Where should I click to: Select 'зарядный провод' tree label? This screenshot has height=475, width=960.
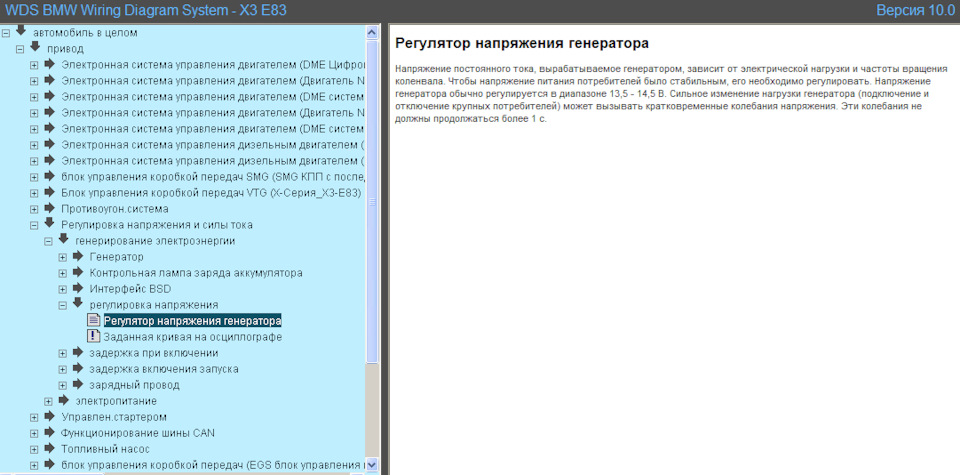(x=134, y=386)
